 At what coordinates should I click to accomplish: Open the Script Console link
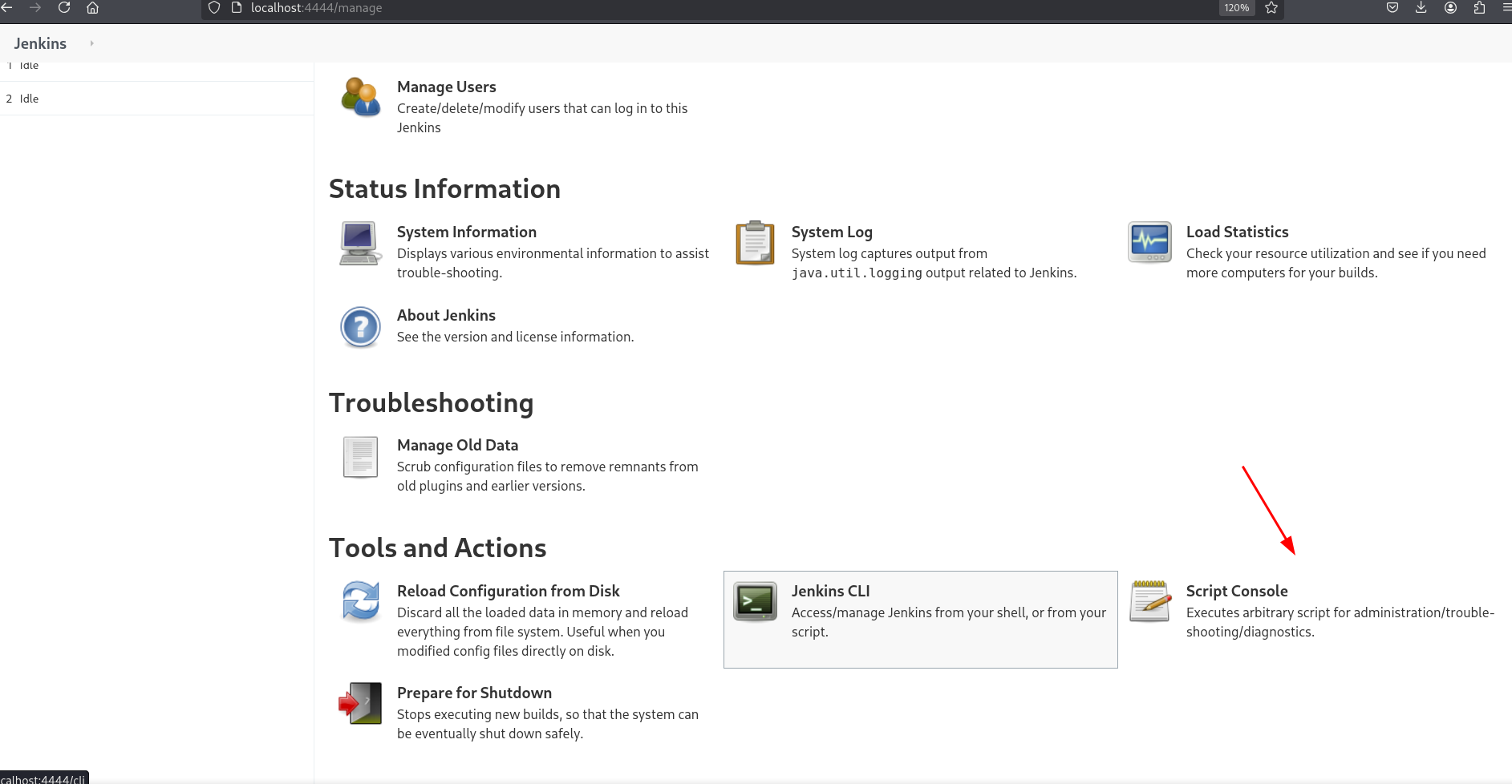pos(1236,591)
